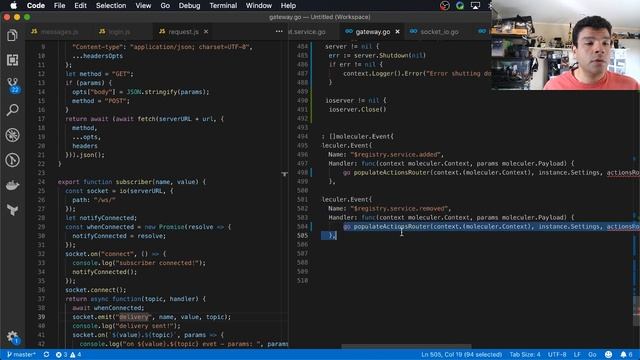This screenshot has width=640, height=360.
Task: Click "$registry.service.removed" event name in gateway.go
Action: pos(399,208)
